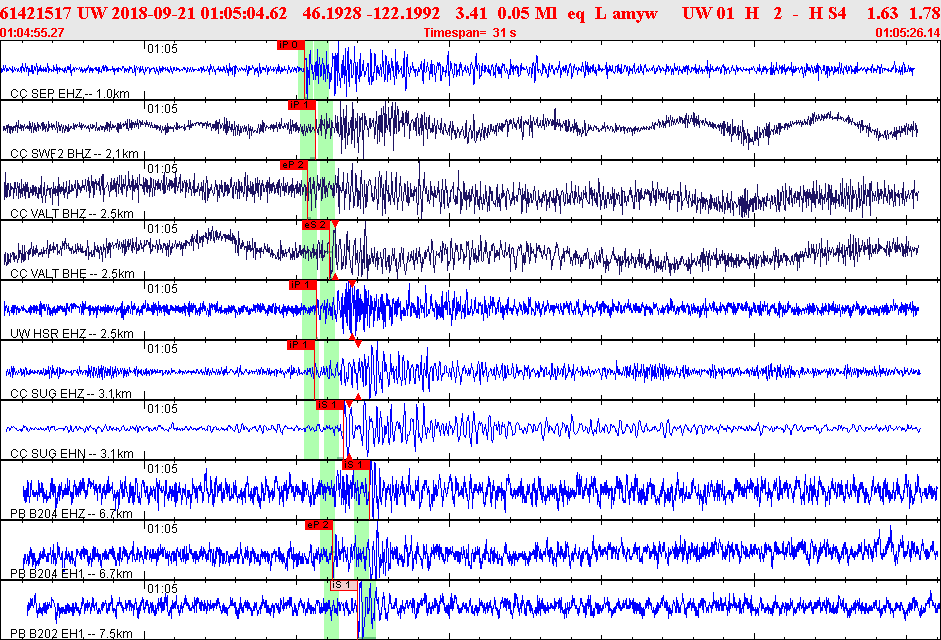The image size is (941, 640).
Task: Select the outlined iS 1 flag on B202 EH1
Action: click(x=344, y=585)
